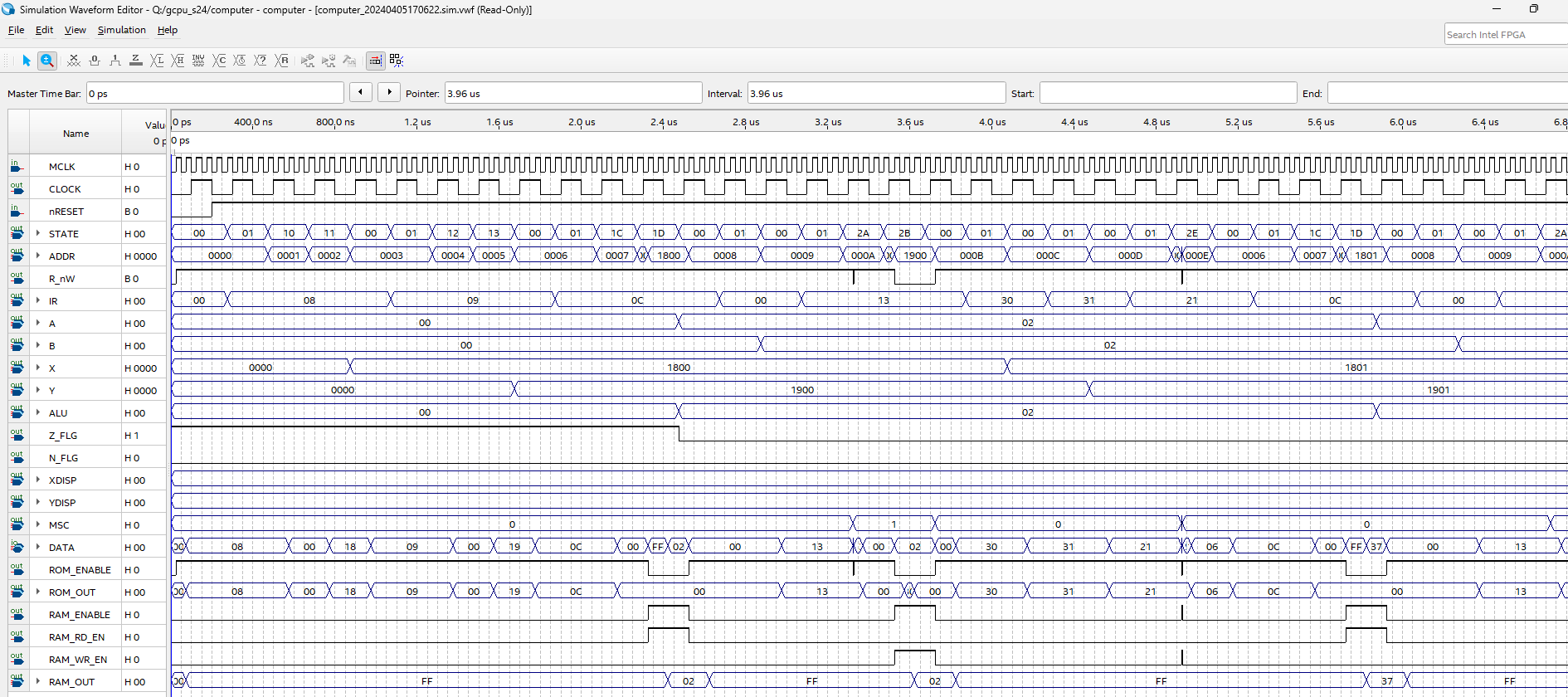The height and width of the screenshot is (697, 1568).
Task: Activate the Zoom tool magnifier
Action: pyautogui.click(x=47, y=61)
